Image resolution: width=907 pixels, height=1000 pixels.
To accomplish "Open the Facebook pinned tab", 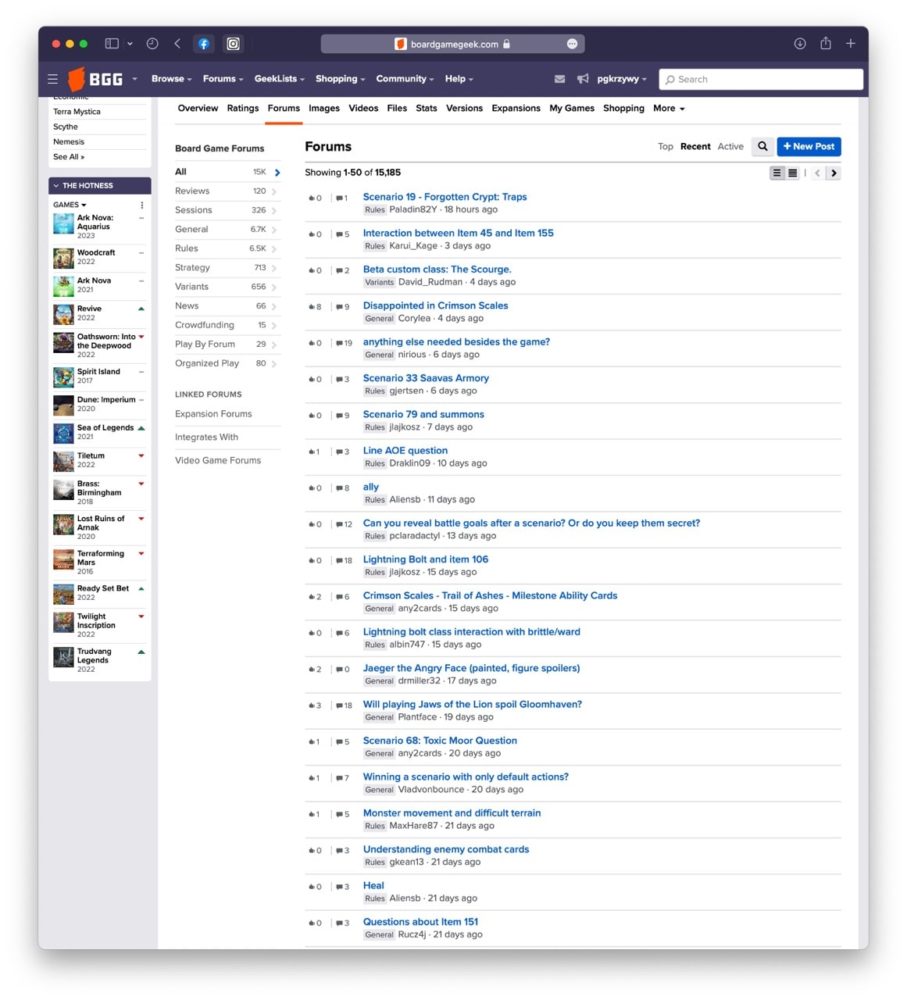I will 203,43.
